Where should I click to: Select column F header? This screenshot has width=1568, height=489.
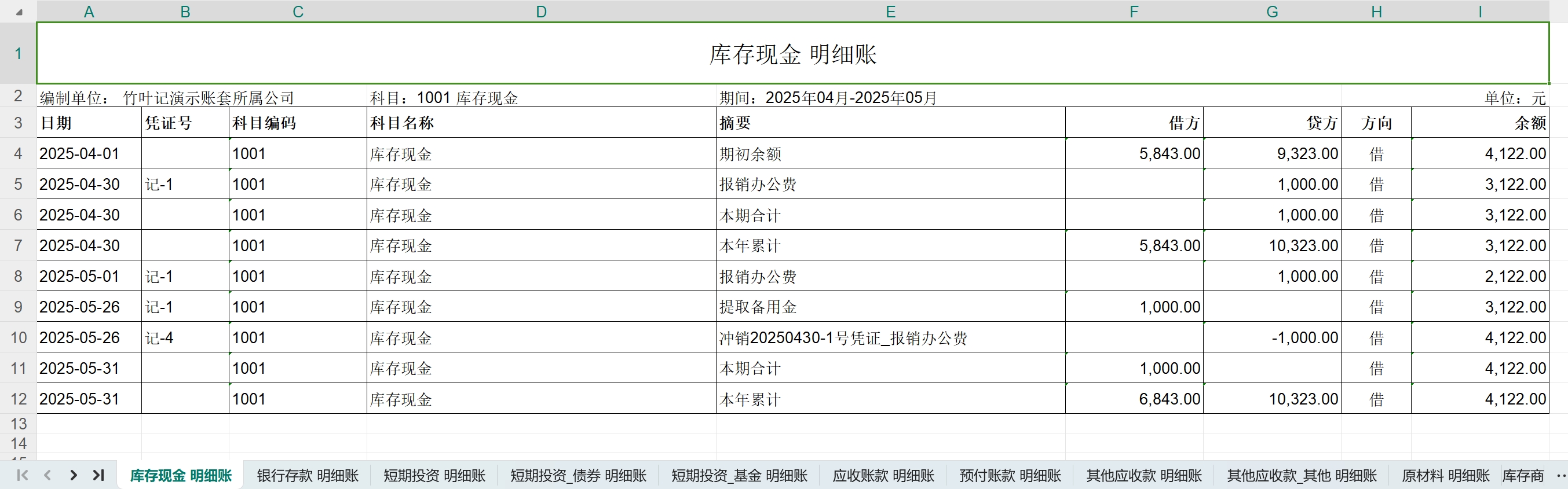(x=1134, y=12)
